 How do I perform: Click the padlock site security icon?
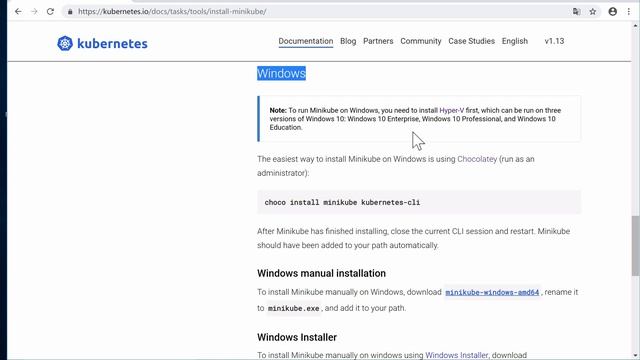coord(70,12)
